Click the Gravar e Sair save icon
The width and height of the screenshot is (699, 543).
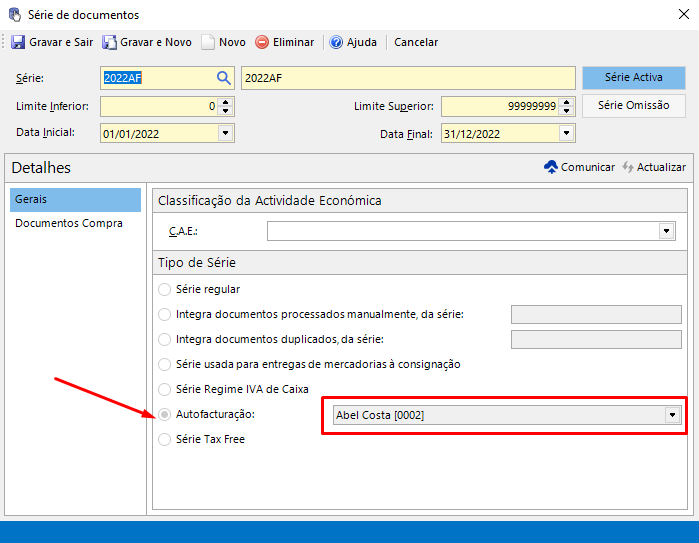(x=18, y=42)
